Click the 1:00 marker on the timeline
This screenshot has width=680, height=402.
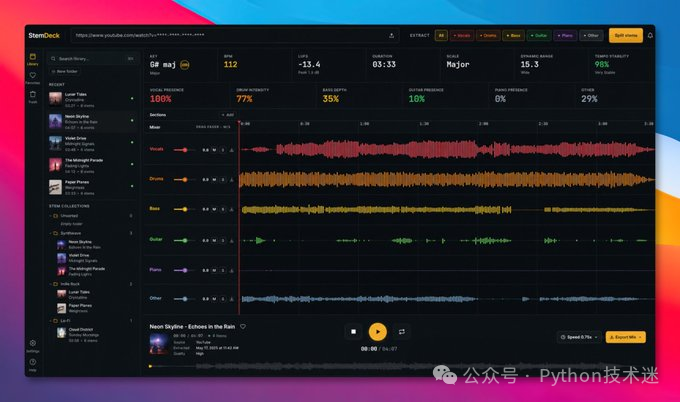point(364,124)
